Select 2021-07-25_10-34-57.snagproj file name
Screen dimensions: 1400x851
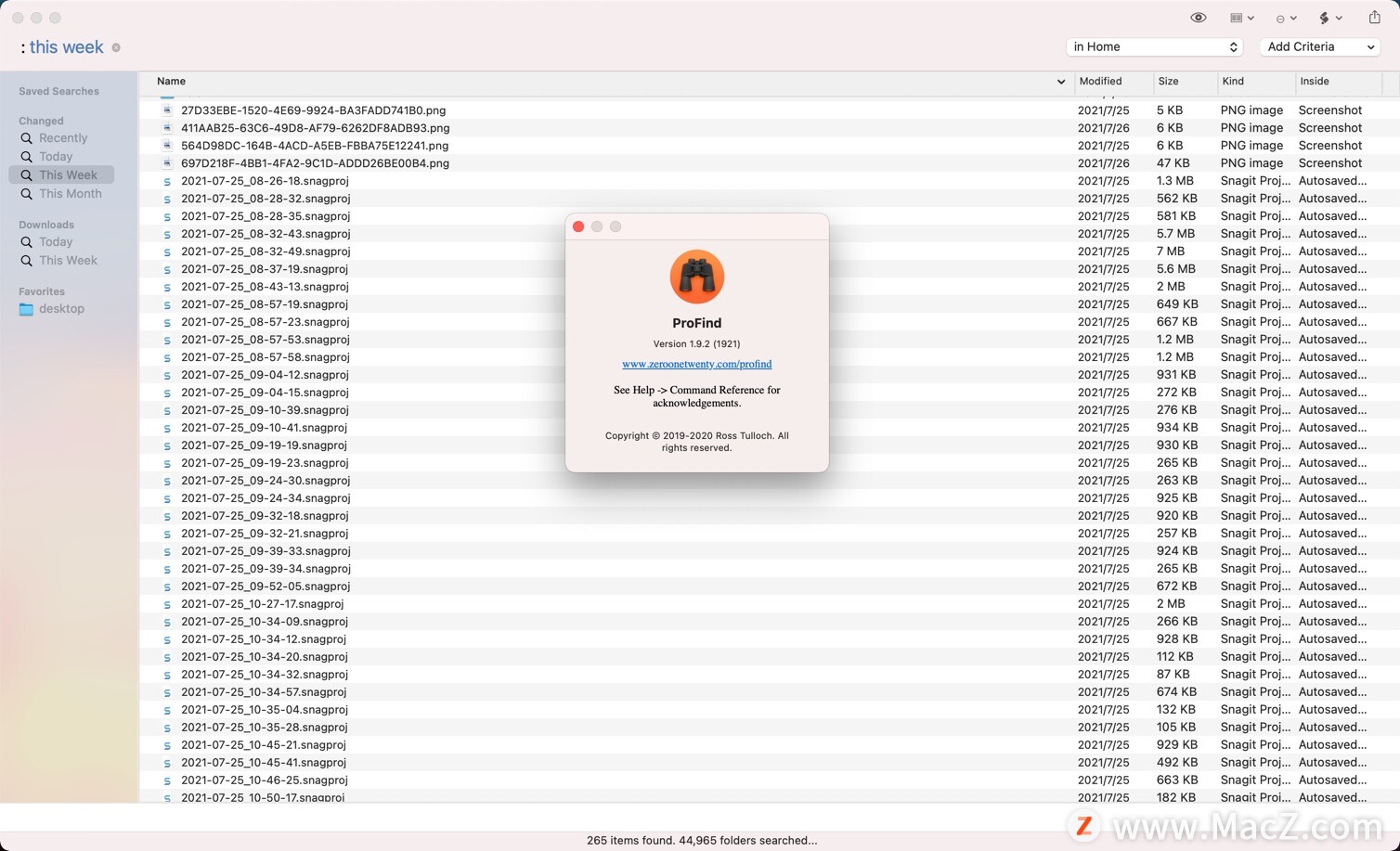click(264, 692)
